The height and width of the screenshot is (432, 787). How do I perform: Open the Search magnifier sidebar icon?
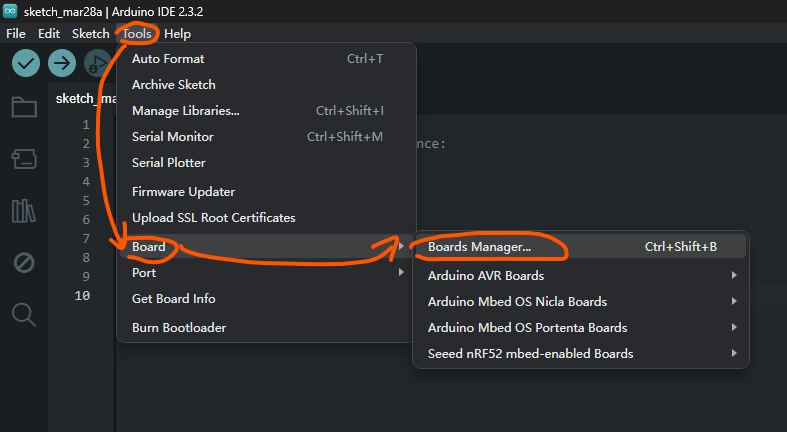pos(24,315)
